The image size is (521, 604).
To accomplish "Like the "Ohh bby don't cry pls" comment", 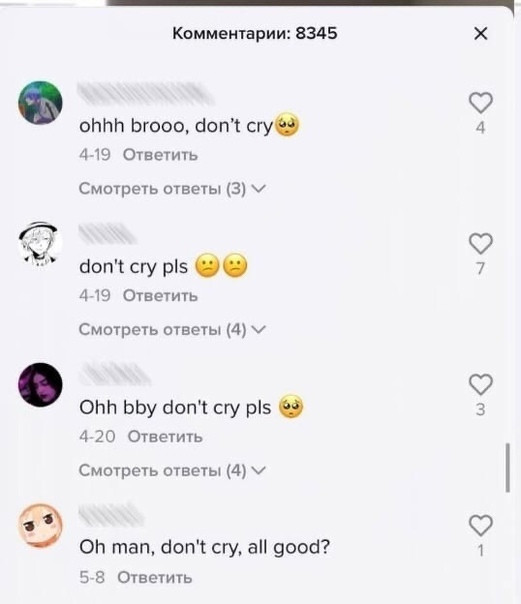I will click(481, 384).
